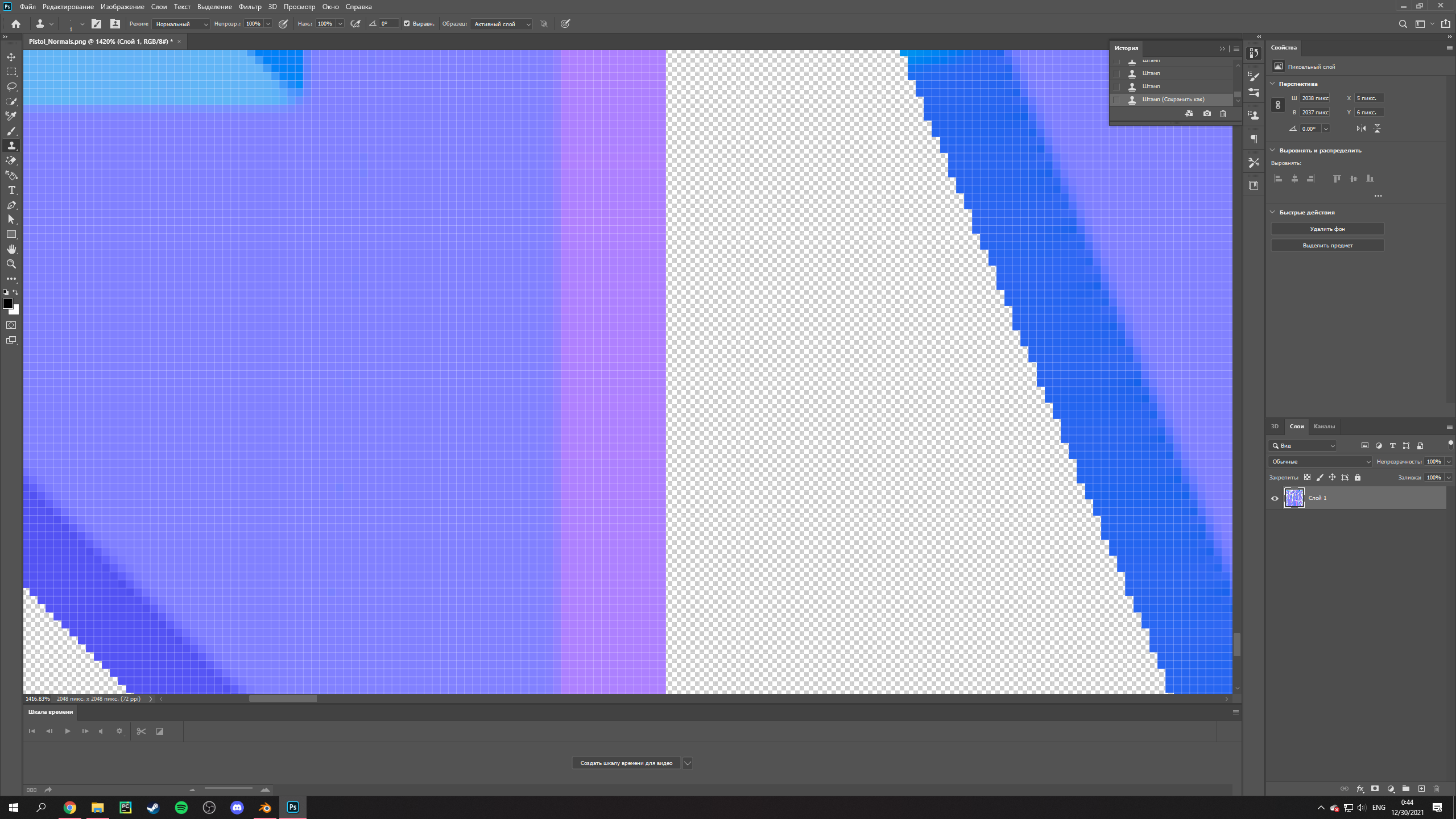The width and height of the screenshot is (1456, 819).
Task: Click Выделить предмет quick action button
Action: point(1328,246)
